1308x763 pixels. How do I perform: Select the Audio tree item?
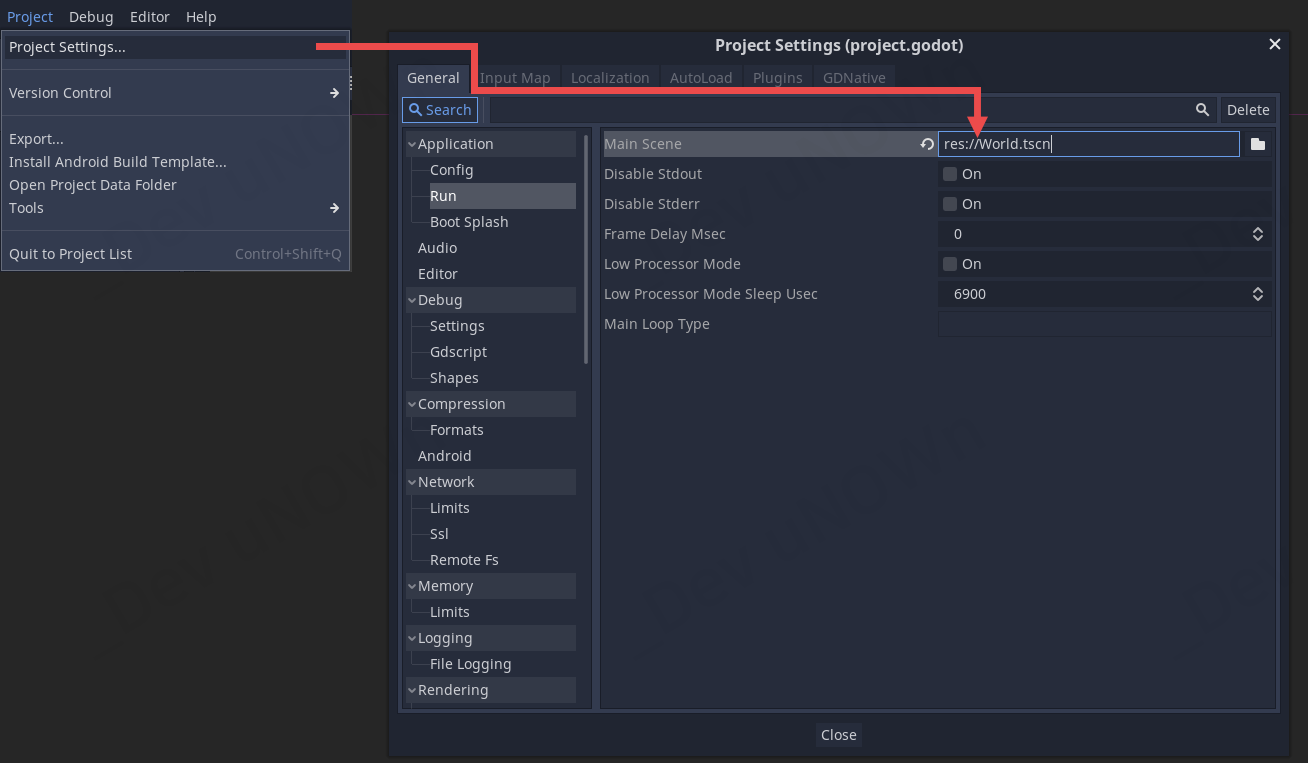point(437,248)
